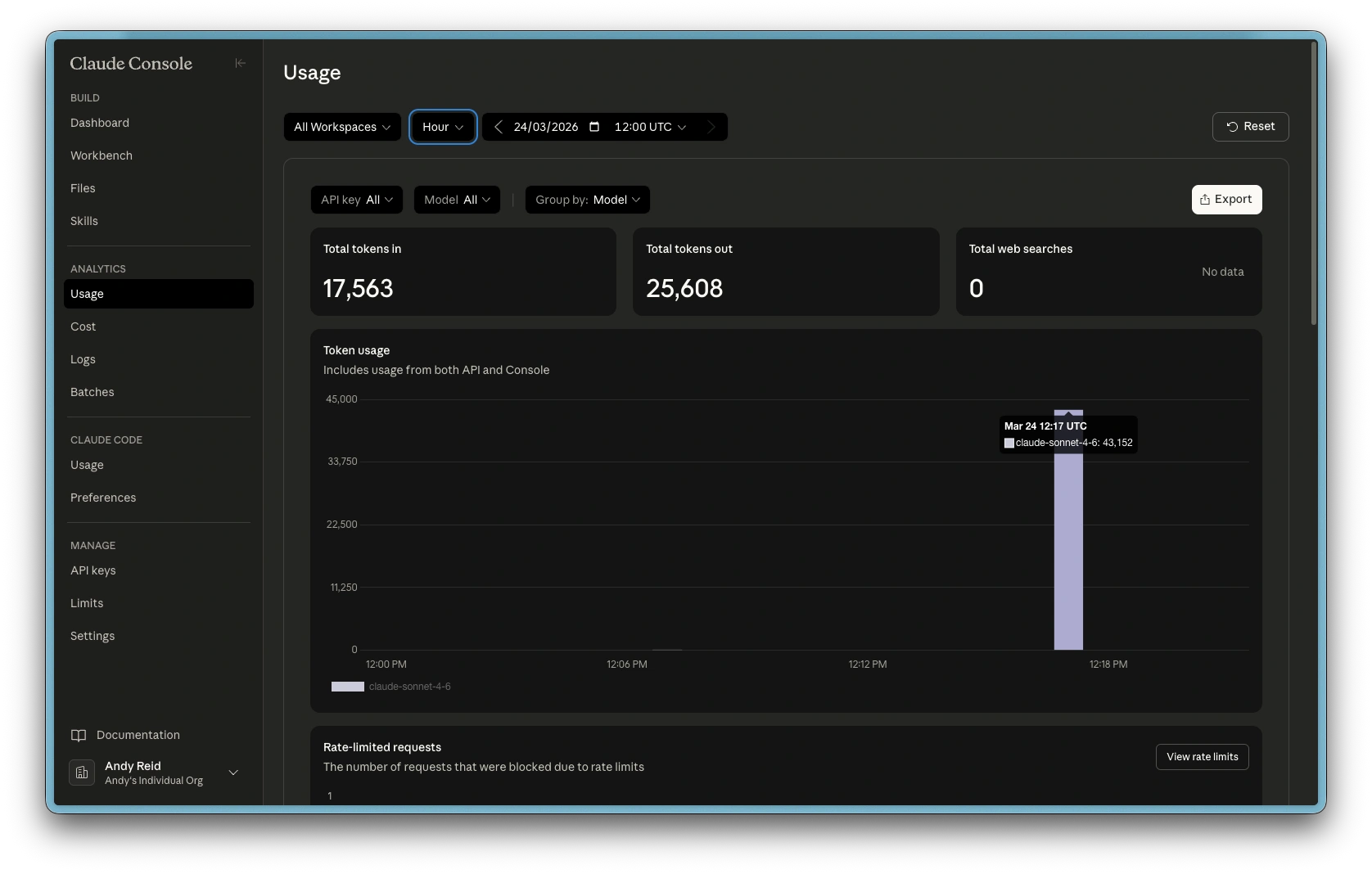This screenshot has height=874, width=1372.
Task: Open Cost under Analytics
Action: 83,327
